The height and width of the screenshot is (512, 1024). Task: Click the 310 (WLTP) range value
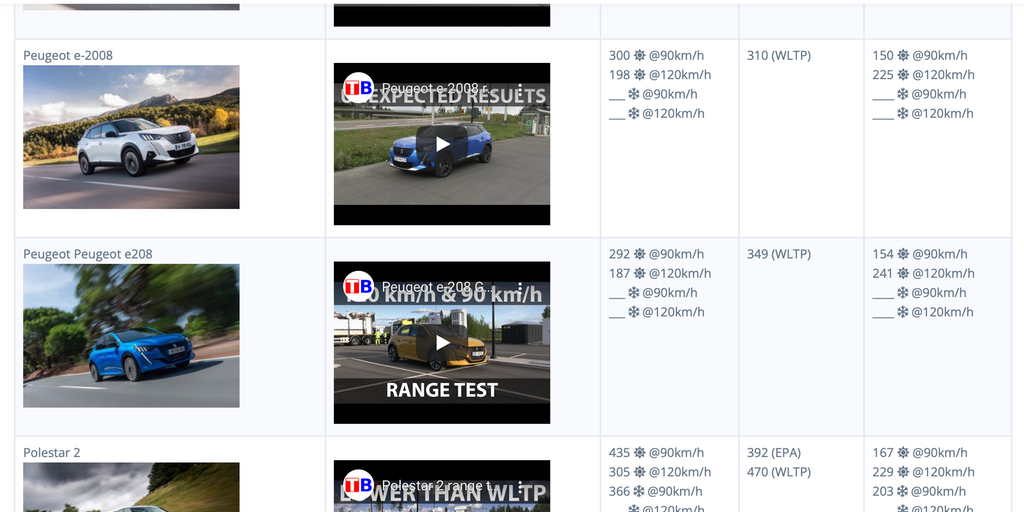coord(779,56)
